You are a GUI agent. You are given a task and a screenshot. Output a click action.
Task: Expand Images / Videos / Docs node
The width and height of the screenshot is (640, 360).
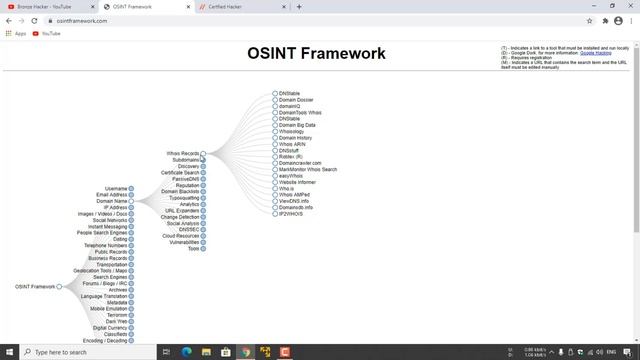pyautogui.click(x=131, y=214)
